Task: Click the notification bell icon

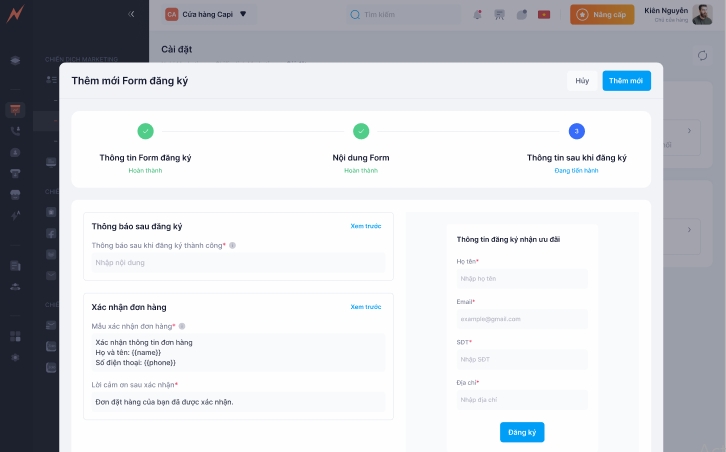Action: 477,14
